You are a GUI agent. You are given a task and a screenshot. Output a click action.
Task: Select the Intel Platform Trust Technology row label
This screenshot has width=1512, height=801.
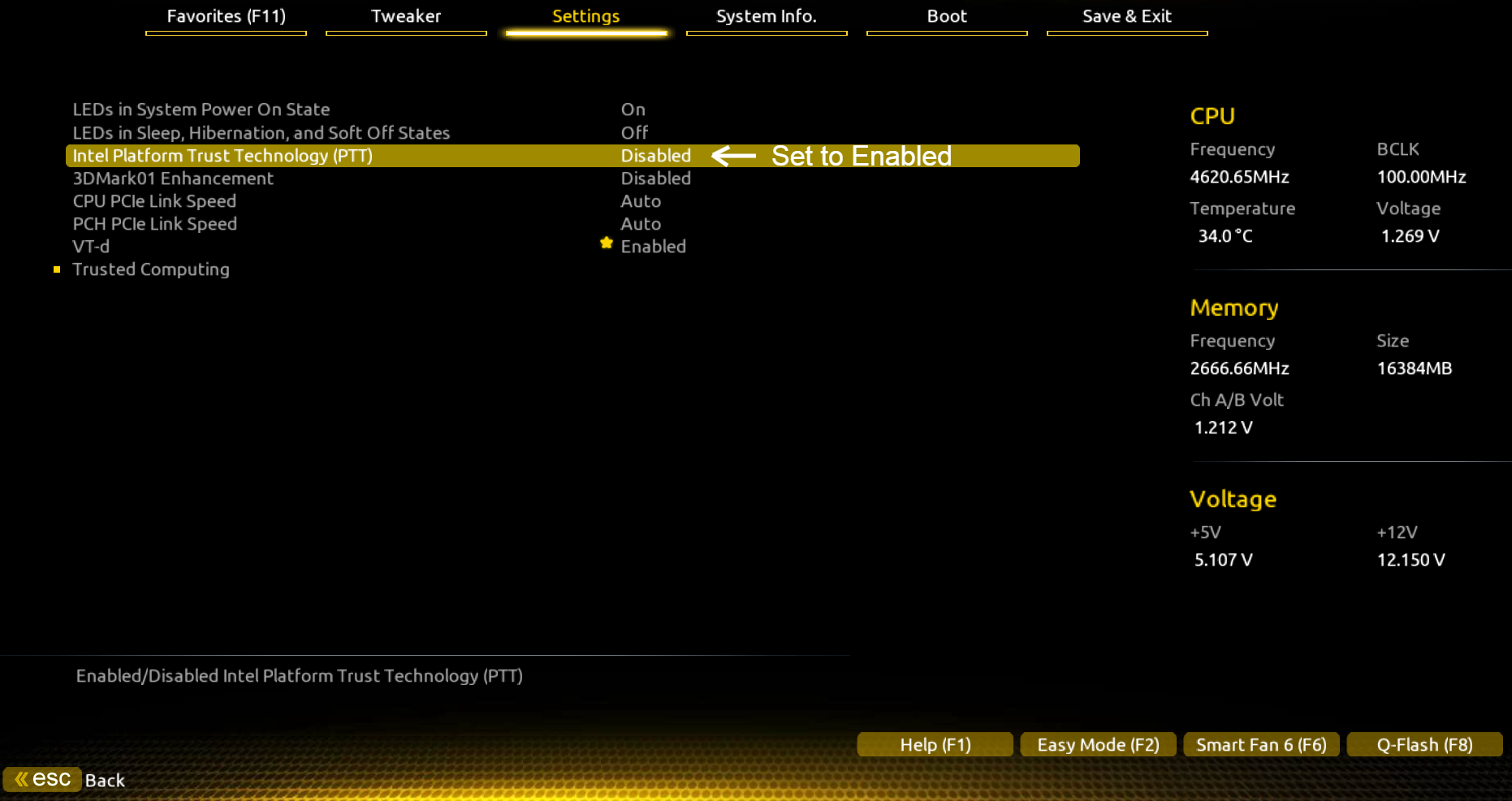coord(222,156)
